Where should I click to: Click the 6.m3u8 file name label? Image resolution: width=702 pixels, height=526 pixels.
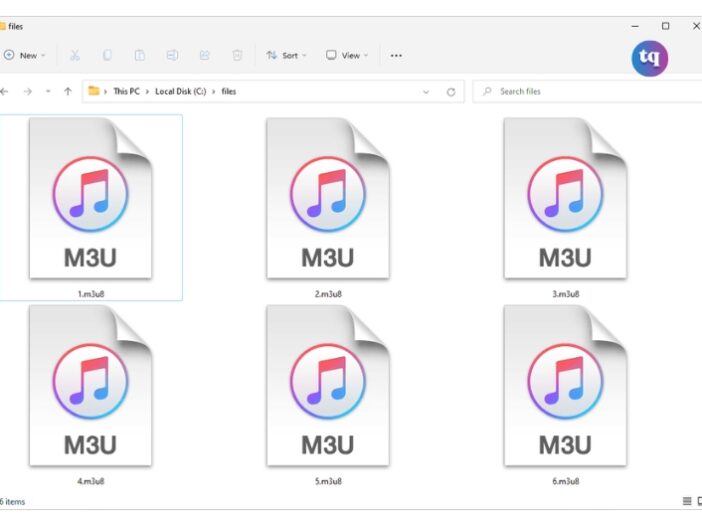(565, 481)
